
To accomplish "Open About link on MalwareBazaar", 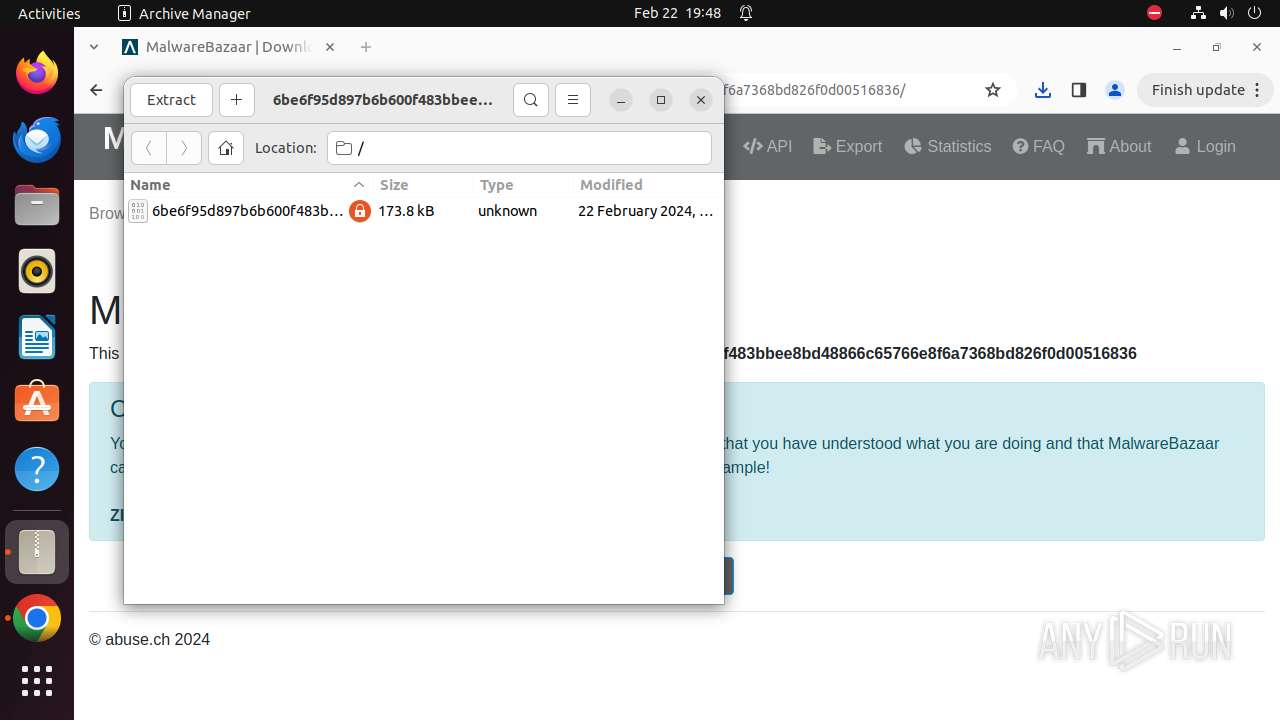I will coord(1119,146).
